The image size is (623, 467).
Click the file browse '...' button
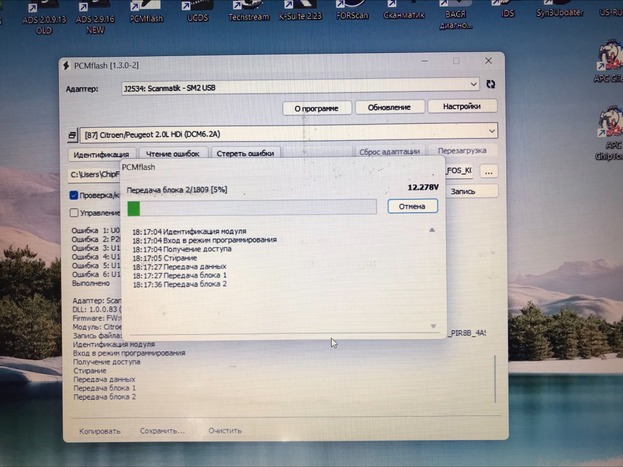click(x=489, y=172)
